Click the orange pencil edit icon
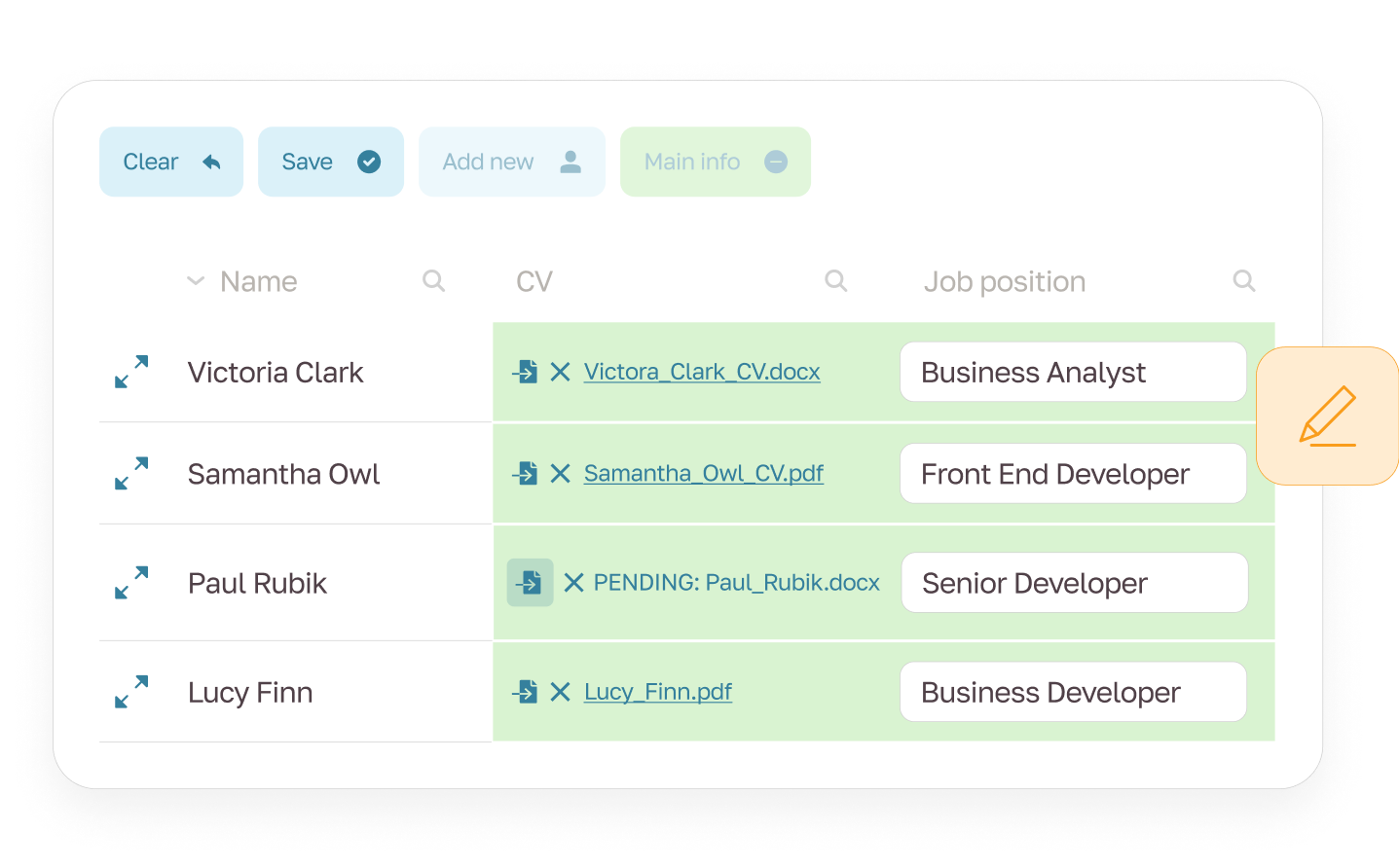This screenshot has width=1399, height=868. point(1327,416)
